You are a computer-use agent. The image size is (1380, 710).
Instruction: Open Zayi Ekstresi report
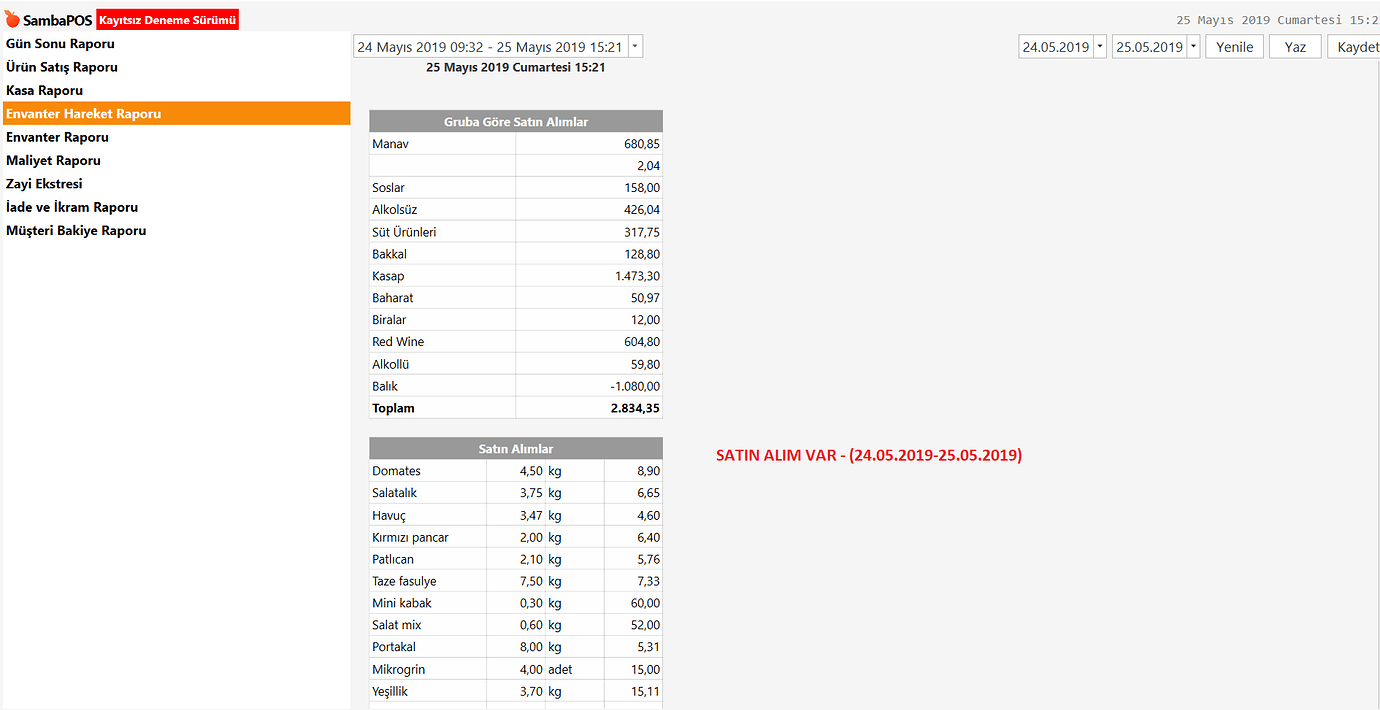tap(44, 184)
